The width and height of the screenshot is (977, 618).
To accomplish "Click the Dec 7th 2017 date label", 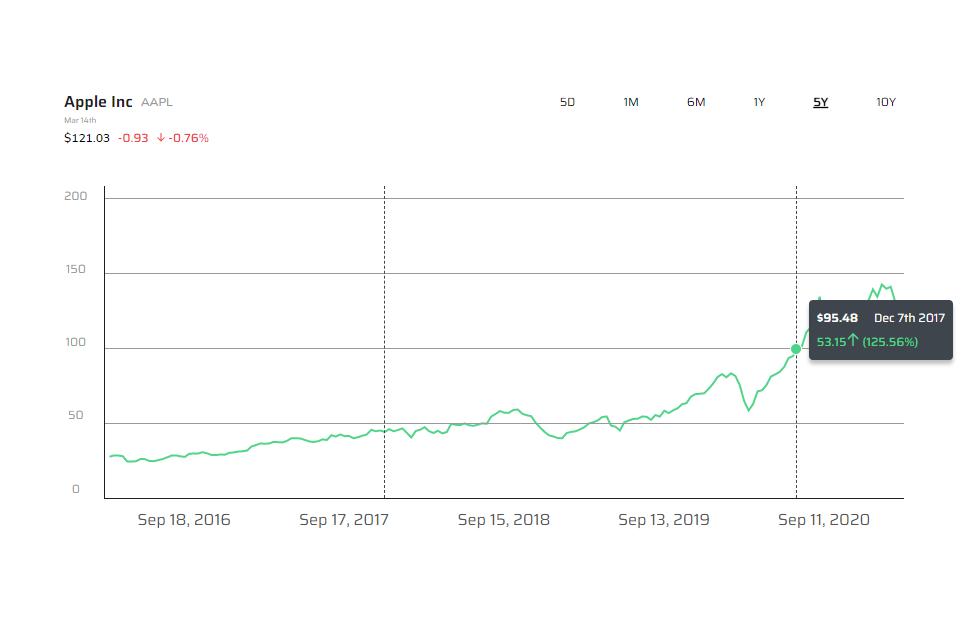I will (x=909, y=317).
